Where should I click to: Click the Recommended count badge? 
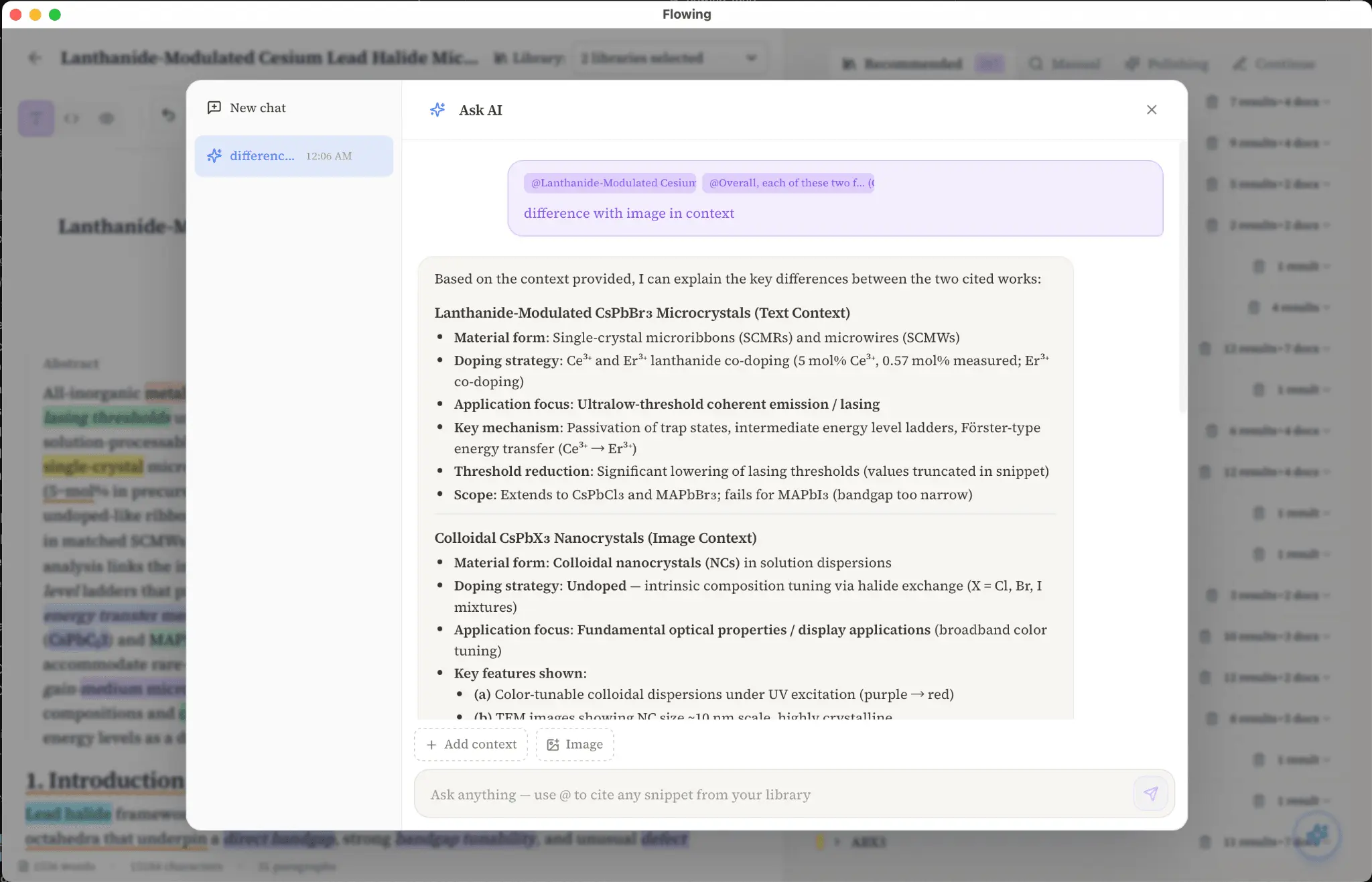coord(989,64)
